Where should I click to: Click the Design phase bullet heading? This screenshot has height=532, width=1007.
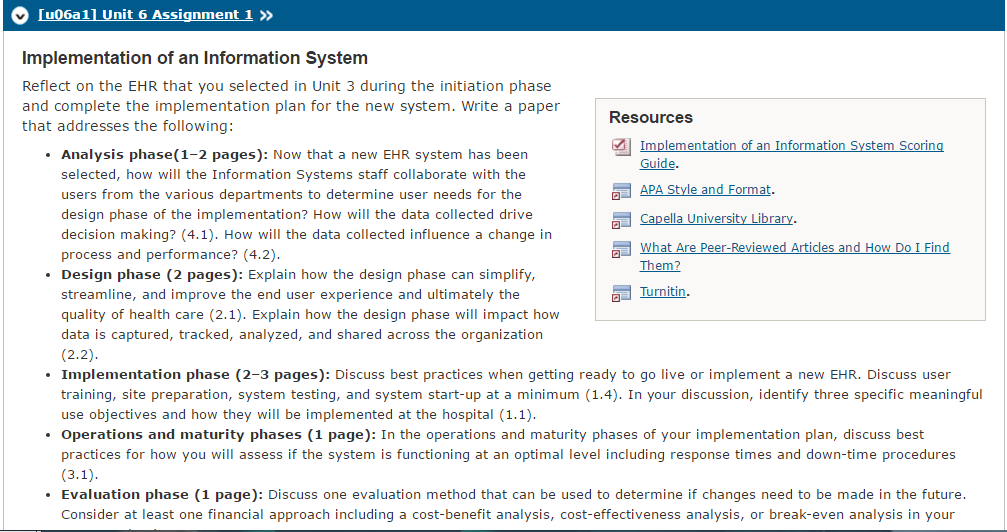tap(152, 275)
